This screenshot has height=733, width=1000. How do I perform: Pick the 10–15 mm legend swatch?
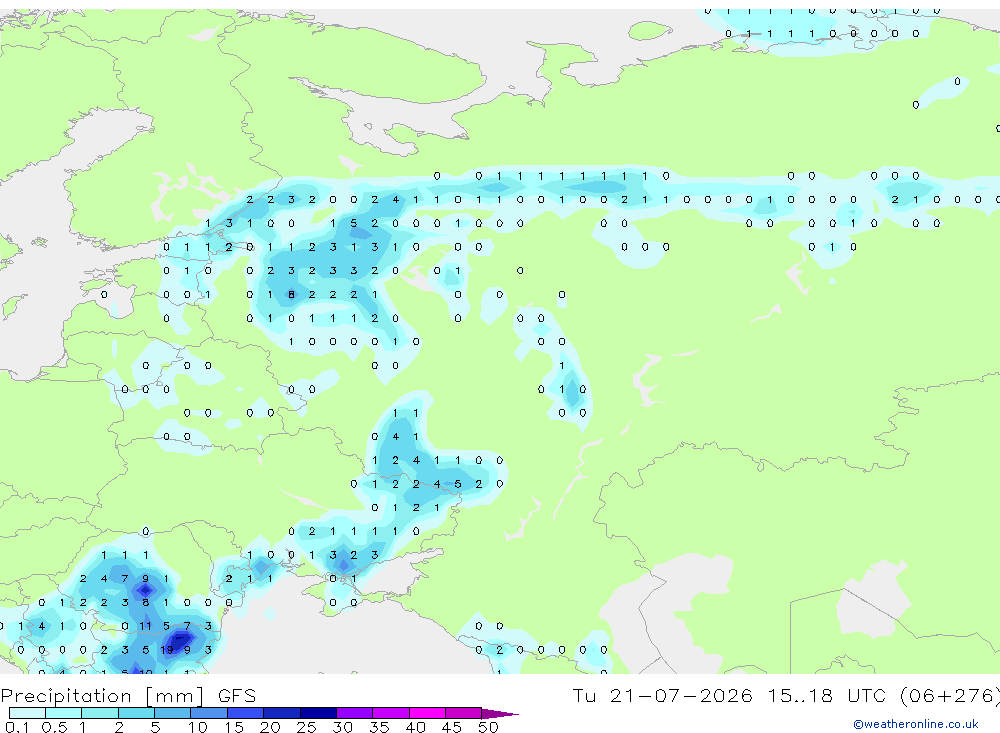click(209, 713)
